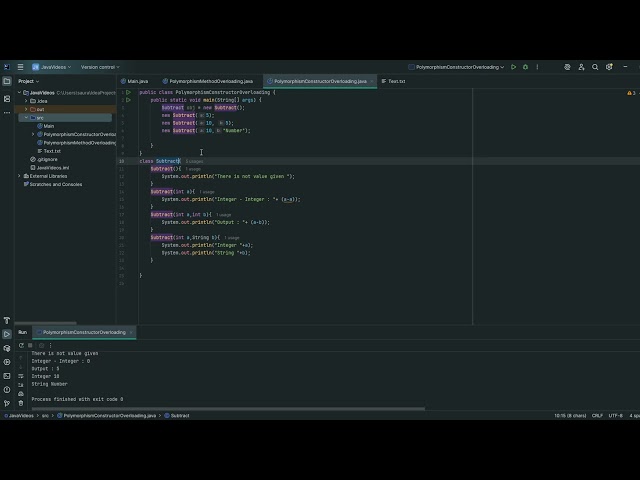Open the Version control dropdown
Screen dimensions: 640x480
pyautogui.click(x=100, y=67)
